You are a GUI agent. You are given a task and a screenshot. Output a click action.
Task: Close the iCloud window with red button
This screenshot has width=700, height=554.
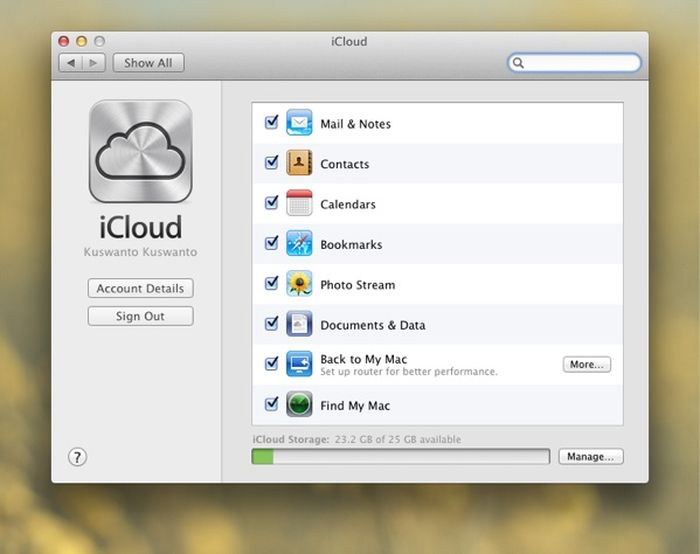click(64, 41)
